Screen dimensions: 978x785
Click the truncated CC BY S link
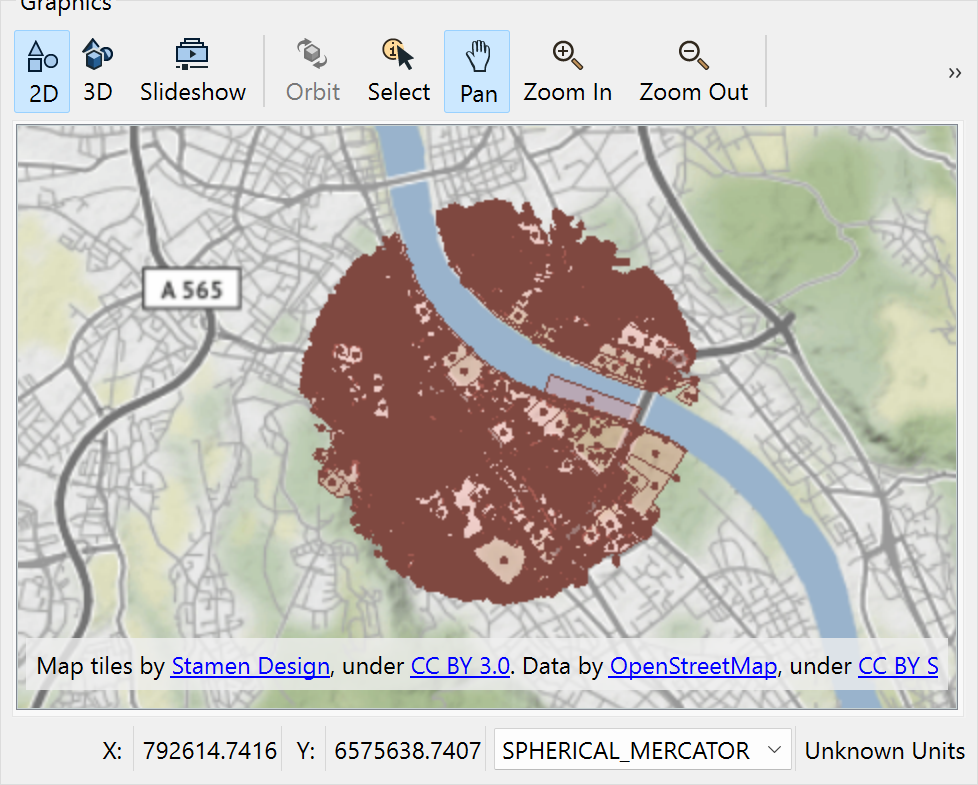coord(897,666)
